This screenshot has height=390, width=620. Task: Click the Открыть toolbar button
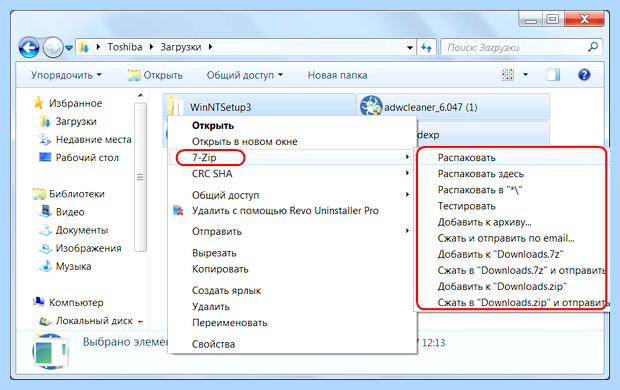(x=155, y=75)
